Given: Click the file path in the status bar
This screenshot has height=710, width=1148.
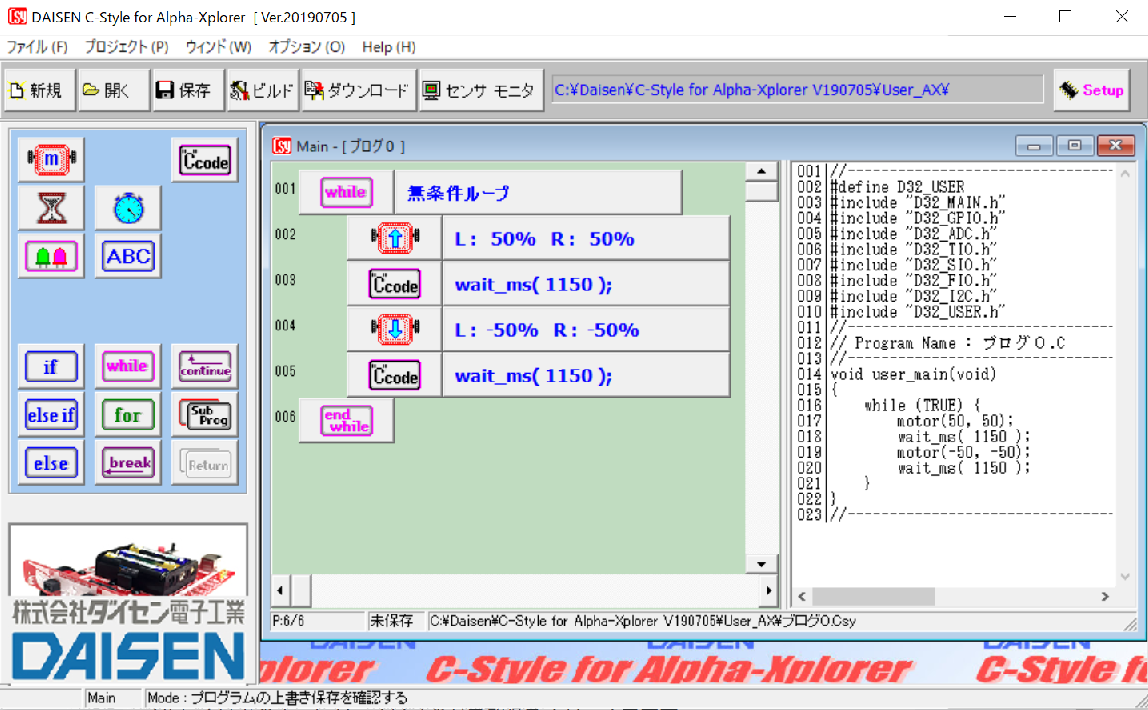Looking at the screenshot, I should click(642, 621).
